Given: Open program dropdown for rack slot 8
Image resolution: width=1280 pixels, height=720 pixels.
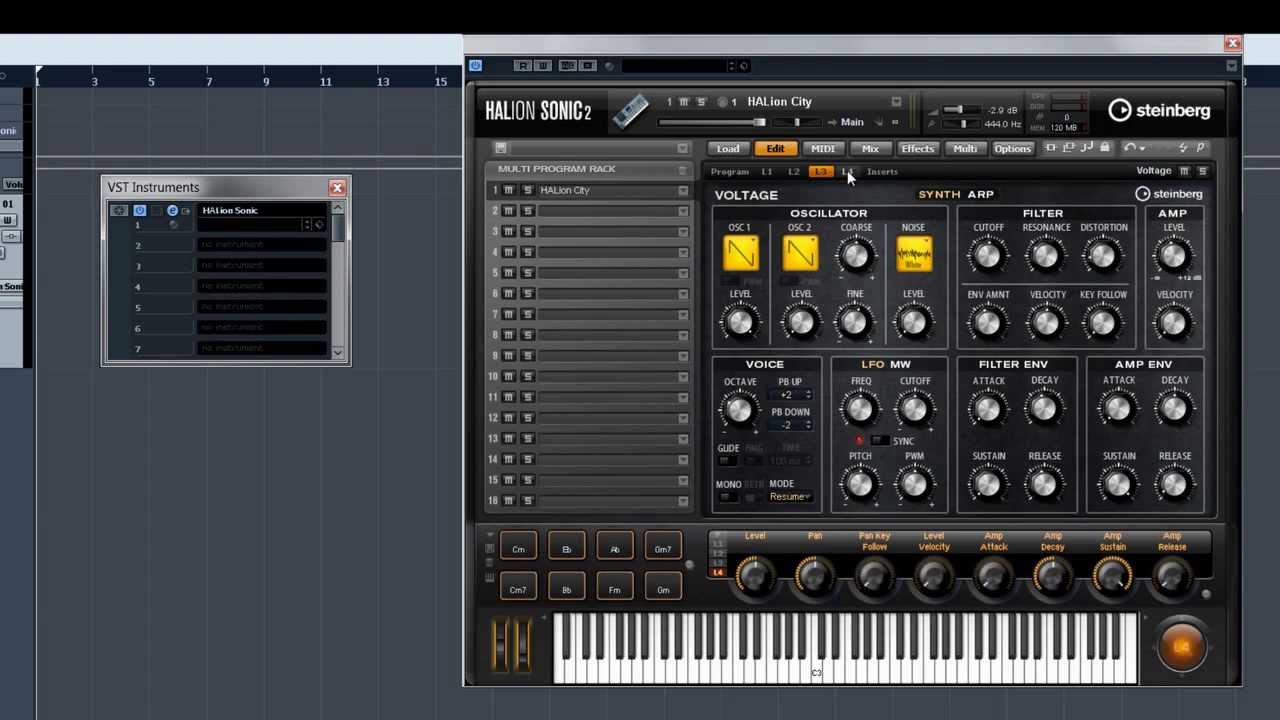Looking at the screenshot, I should click(683, 335).
